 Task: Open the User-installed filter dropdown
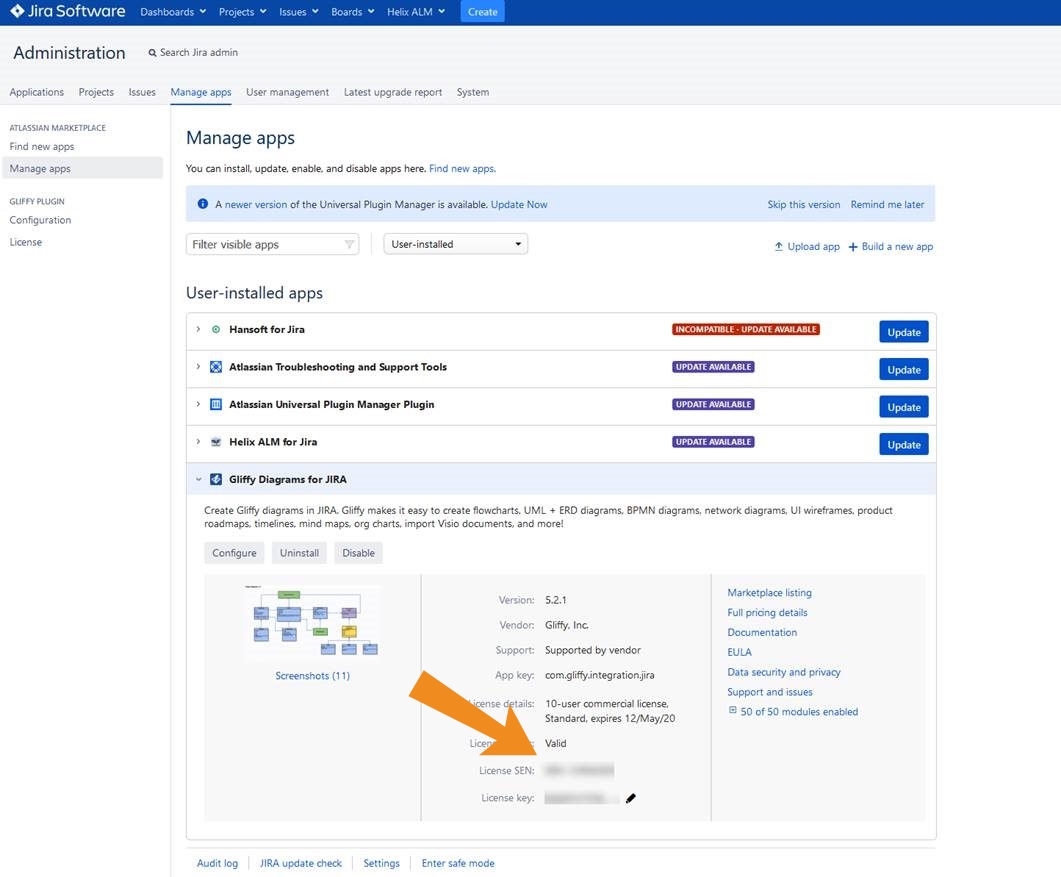[x=455, y=244]
